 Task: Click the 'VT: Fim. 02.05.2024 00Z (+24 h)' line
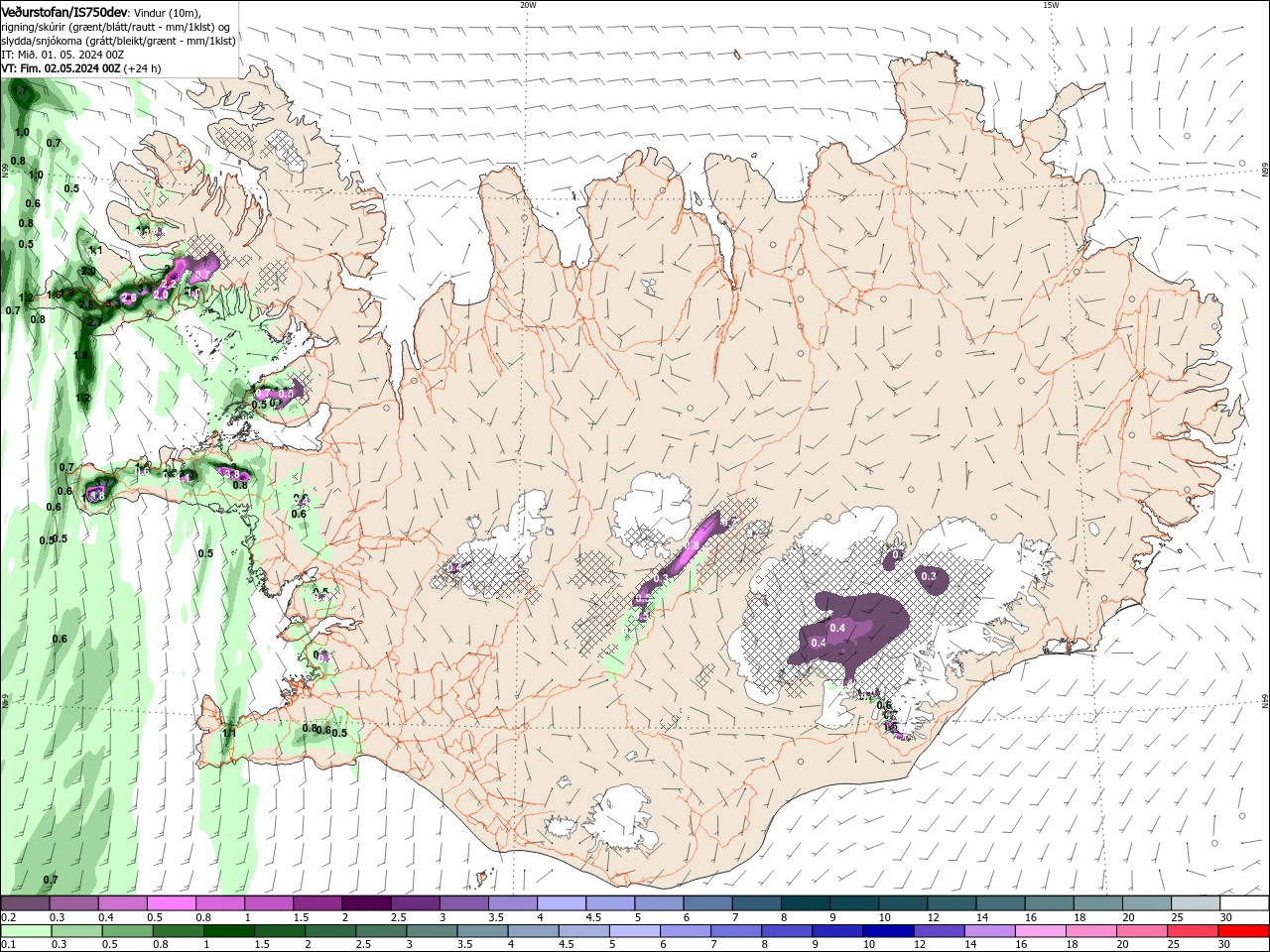tap(81, 68)
